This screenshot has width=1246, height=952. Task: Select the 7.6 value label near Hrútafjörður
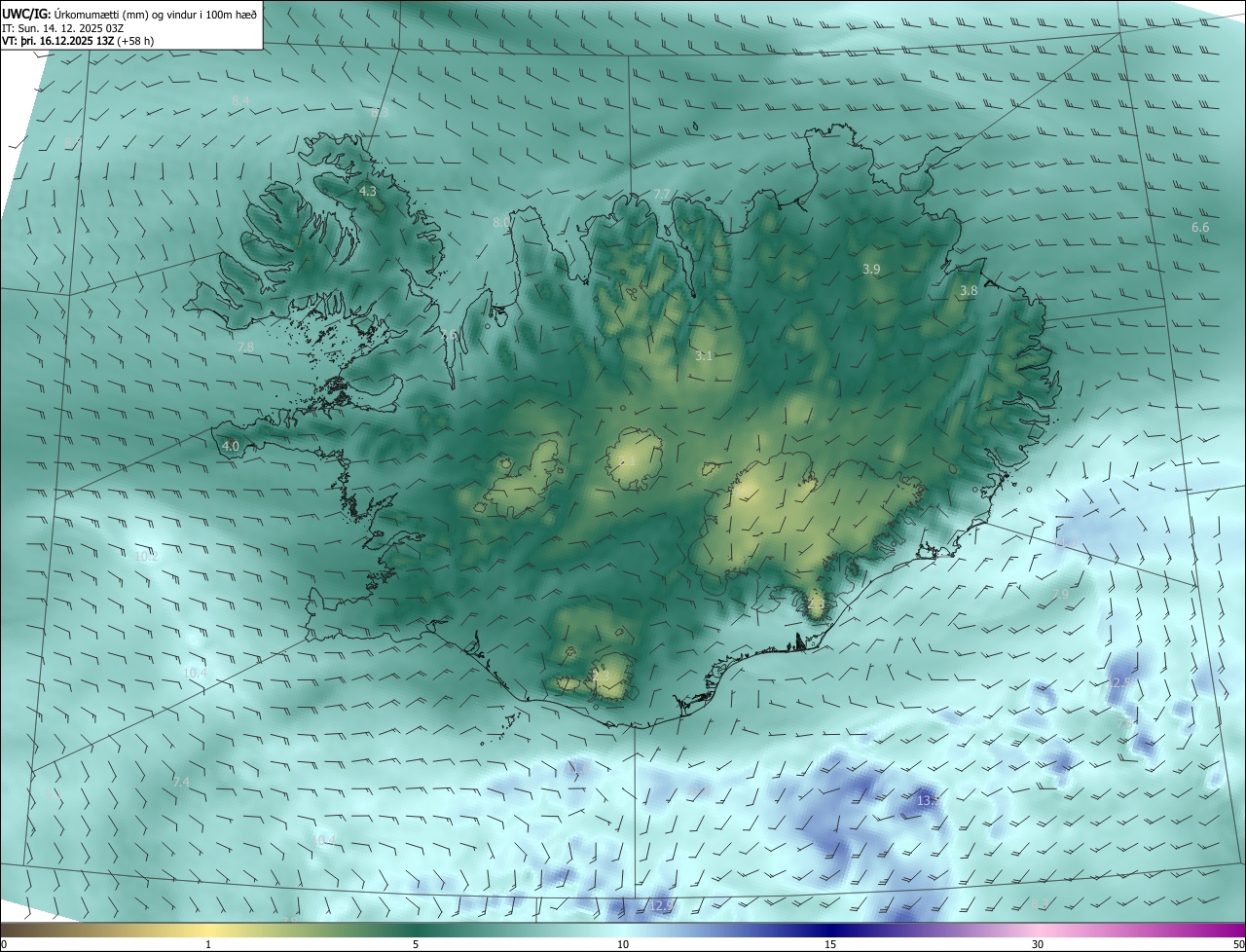pyautogui.click(x=449, y=335)
